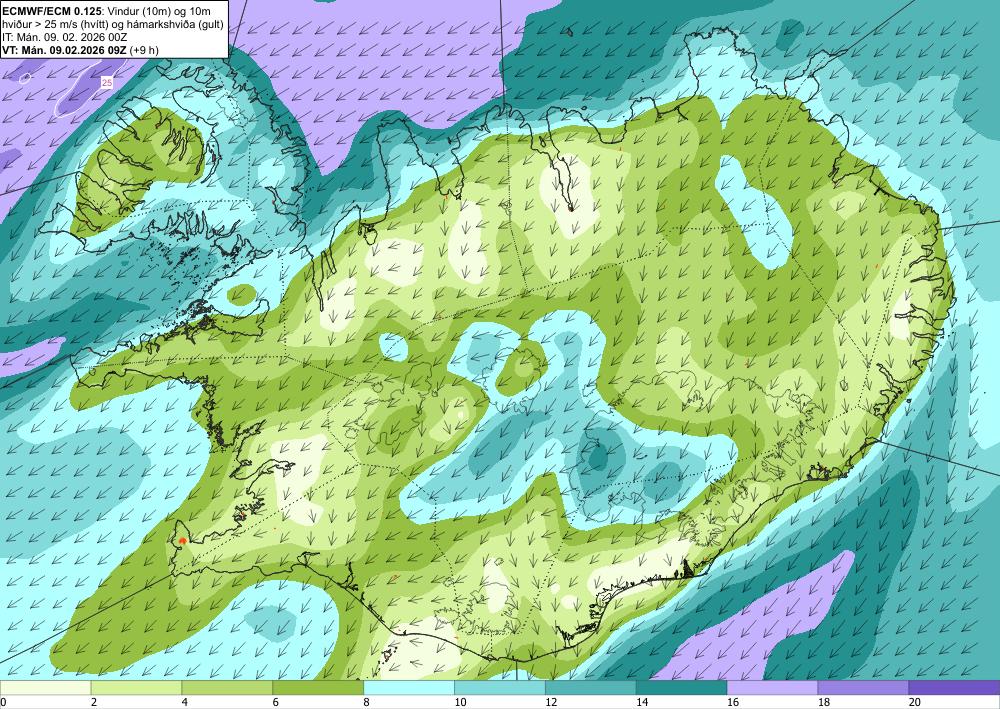
Task: Click the legend scale value "10"
Action: [x=460, y=702]
